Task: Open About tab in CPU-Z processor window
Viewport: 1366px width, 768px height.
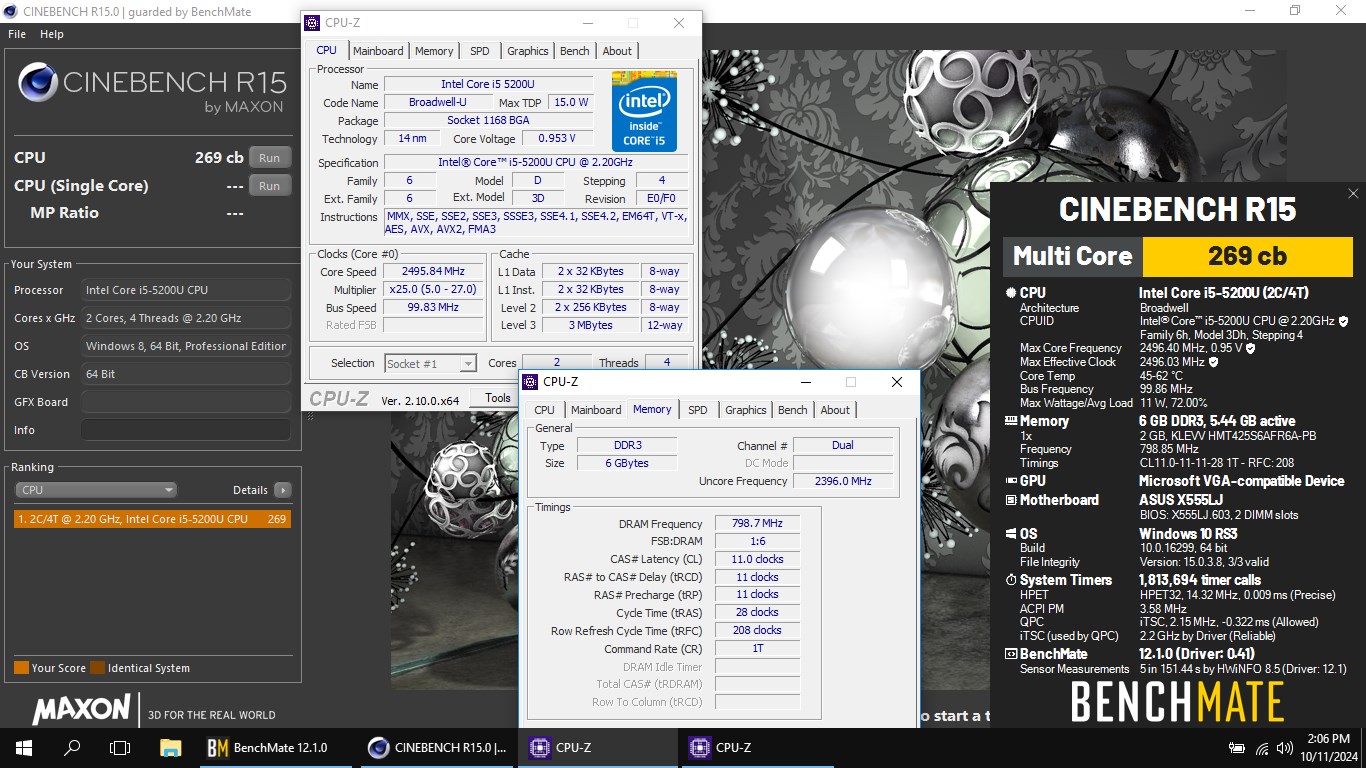Action: click(617, 51)
